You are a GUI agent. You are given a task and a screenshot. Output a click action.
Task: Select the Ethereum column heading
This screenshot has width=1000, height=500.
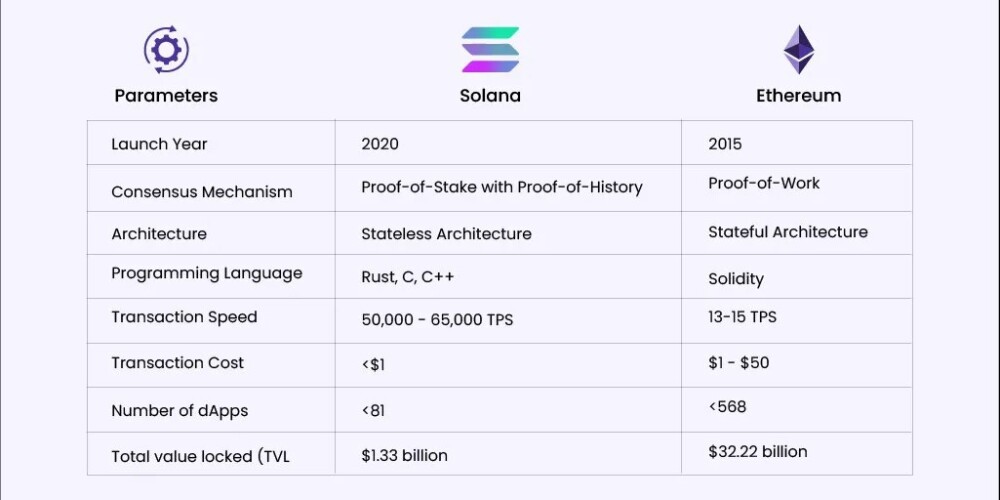pyautogui.click(x=798, y=96)
